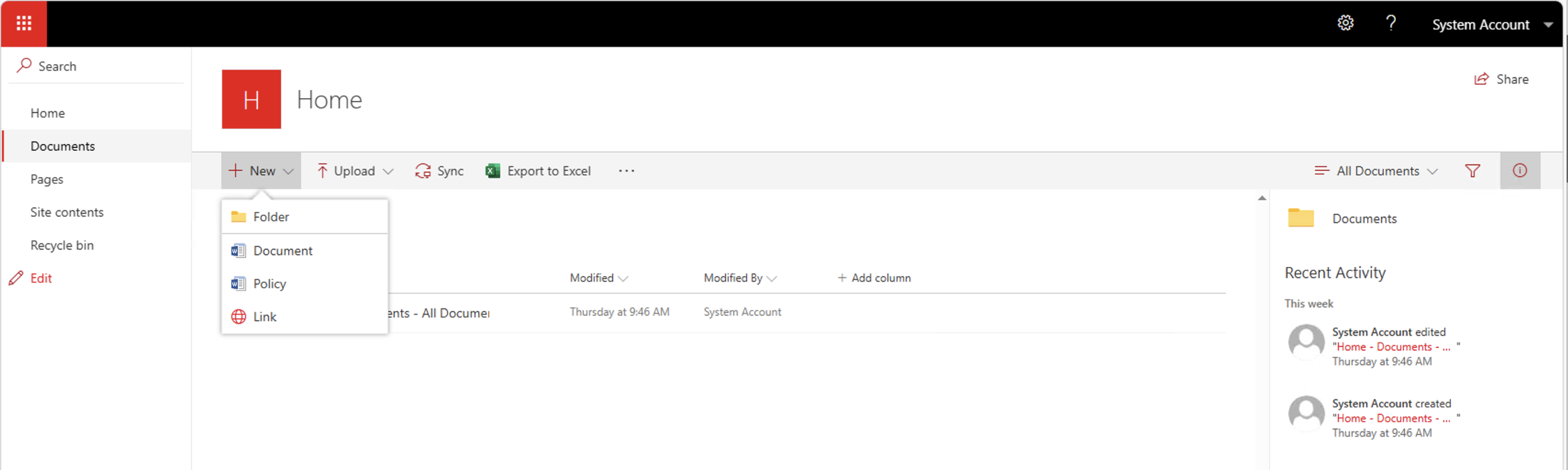Viewport: 1568px width, 470px height.
Task: Click the Home site title
Action: coord(329,100)
